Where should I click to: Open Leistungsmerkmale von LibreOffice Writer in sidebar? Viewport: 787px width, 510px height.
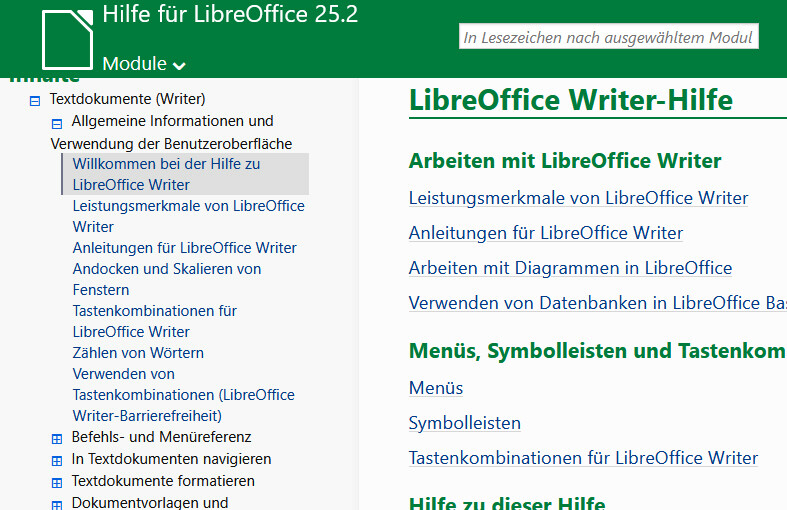(x=188, y=216)
